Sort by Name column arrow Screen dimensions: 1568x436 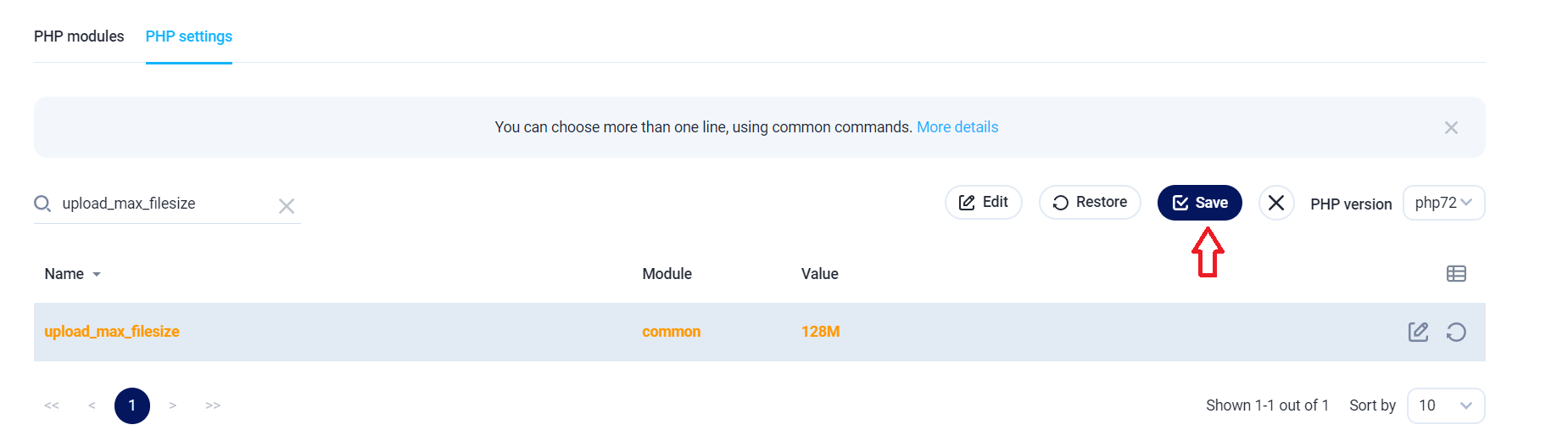(x=97, y=274)
